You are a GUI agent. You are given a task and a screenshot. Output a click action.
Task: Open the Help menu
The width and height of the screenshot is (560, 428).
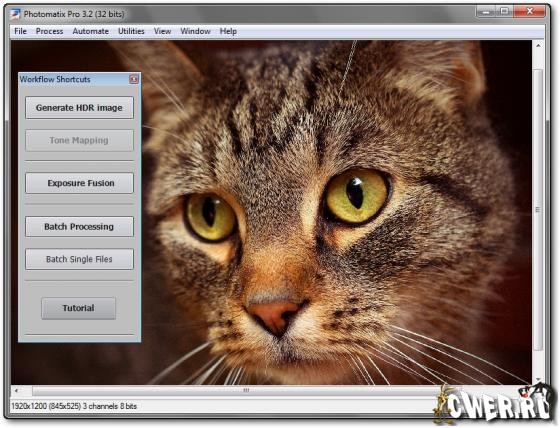[x=228, y=31]
